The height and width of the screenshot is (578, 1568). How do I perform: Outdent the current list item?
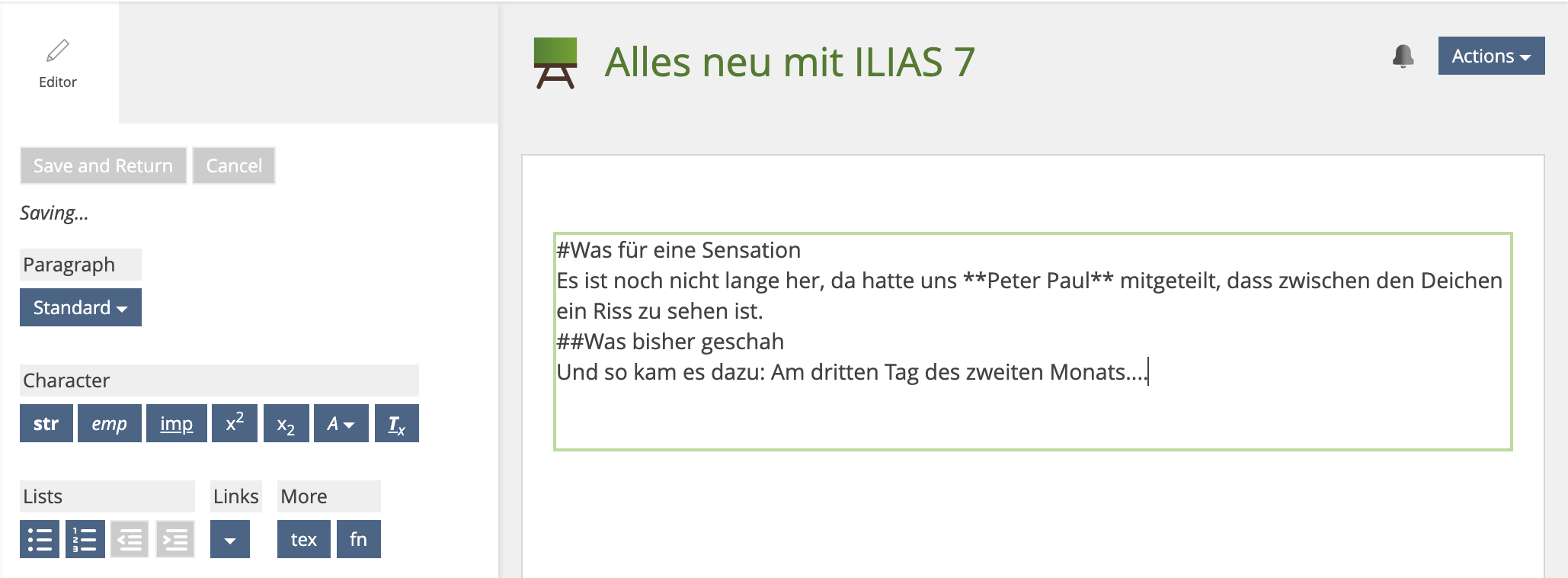(x=130, y=539)
